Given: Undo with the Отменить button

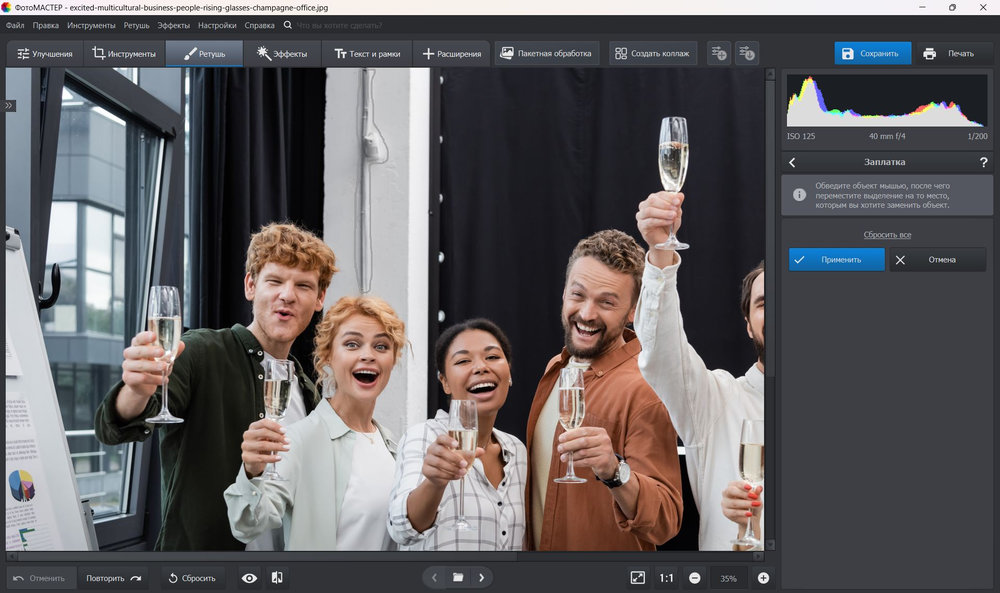Looking at the screenshot, I should 41,578.
